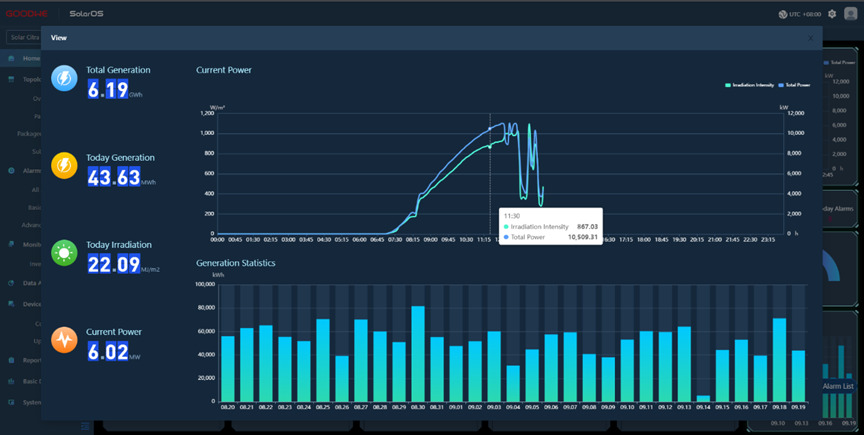Click the Total Generation lightning icon
864x435 pixels.
(x=64, y=78)
